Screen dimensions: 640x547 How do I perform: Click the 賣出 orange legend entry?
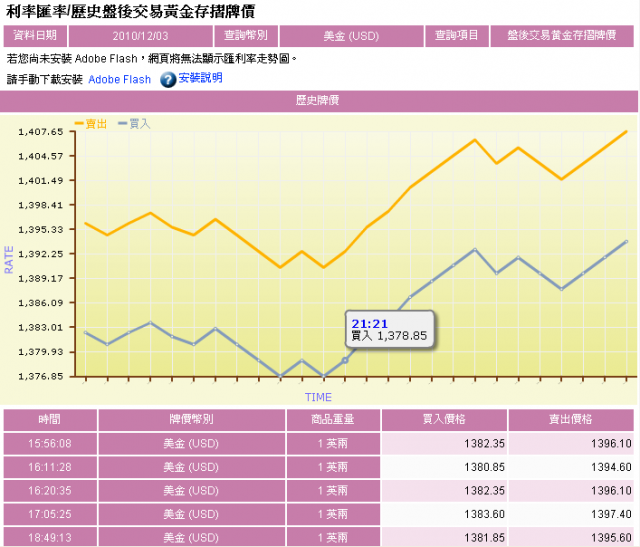(x=91, y=124)
